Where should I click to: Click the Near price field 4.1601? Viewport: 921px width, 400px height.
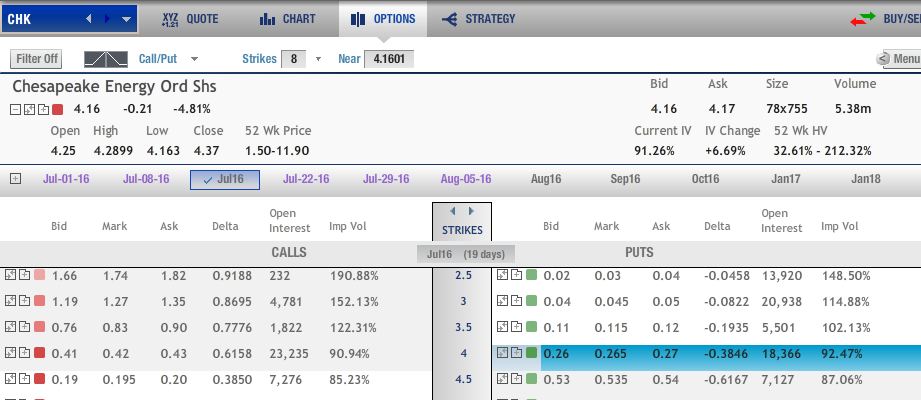click(x=389, y=59)
